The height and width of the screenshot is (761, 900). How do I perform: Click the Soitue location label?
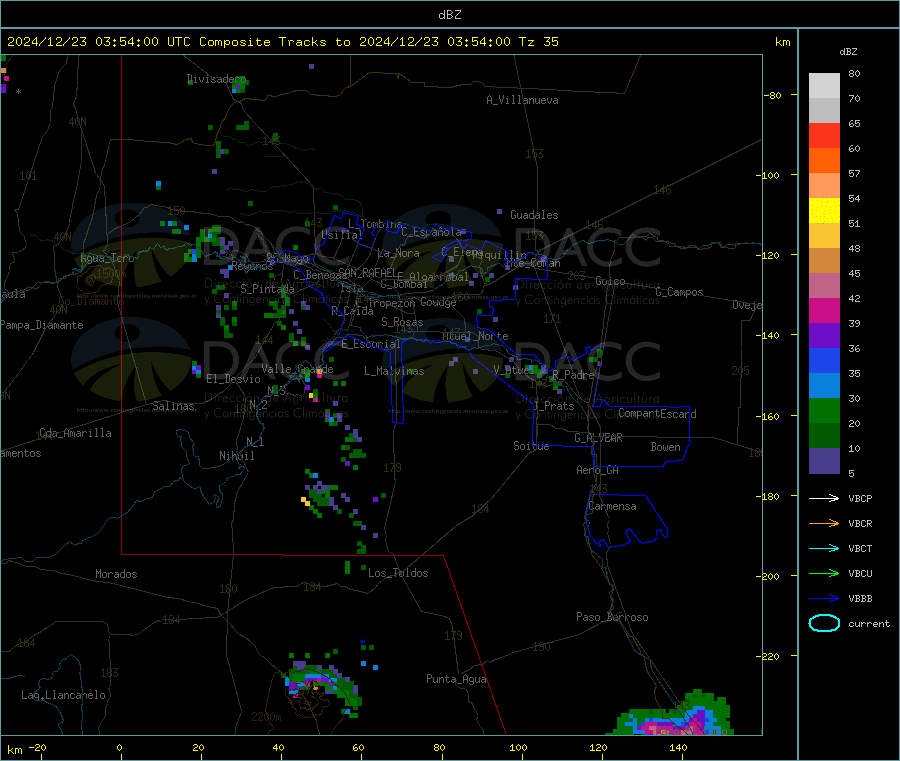(531, 446)
